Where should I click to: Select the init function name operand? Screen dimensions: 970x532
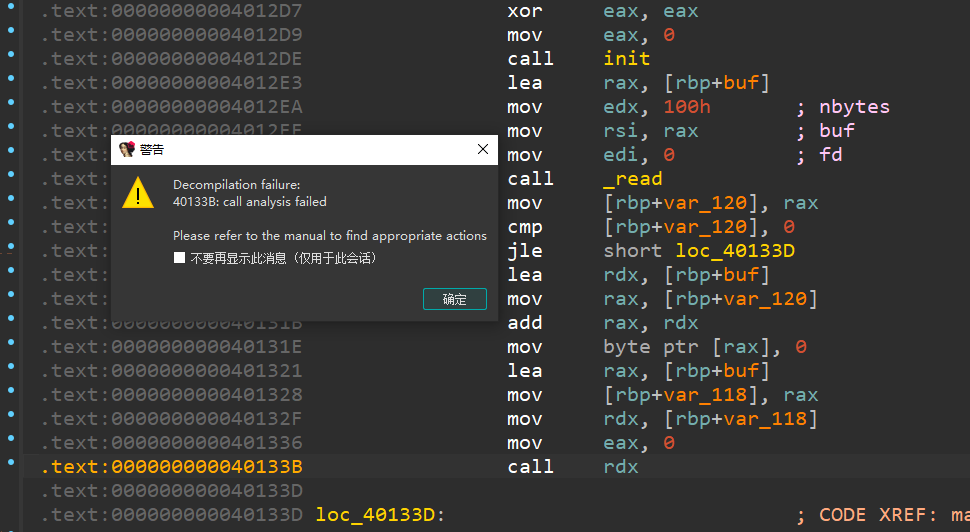point(626,59)
